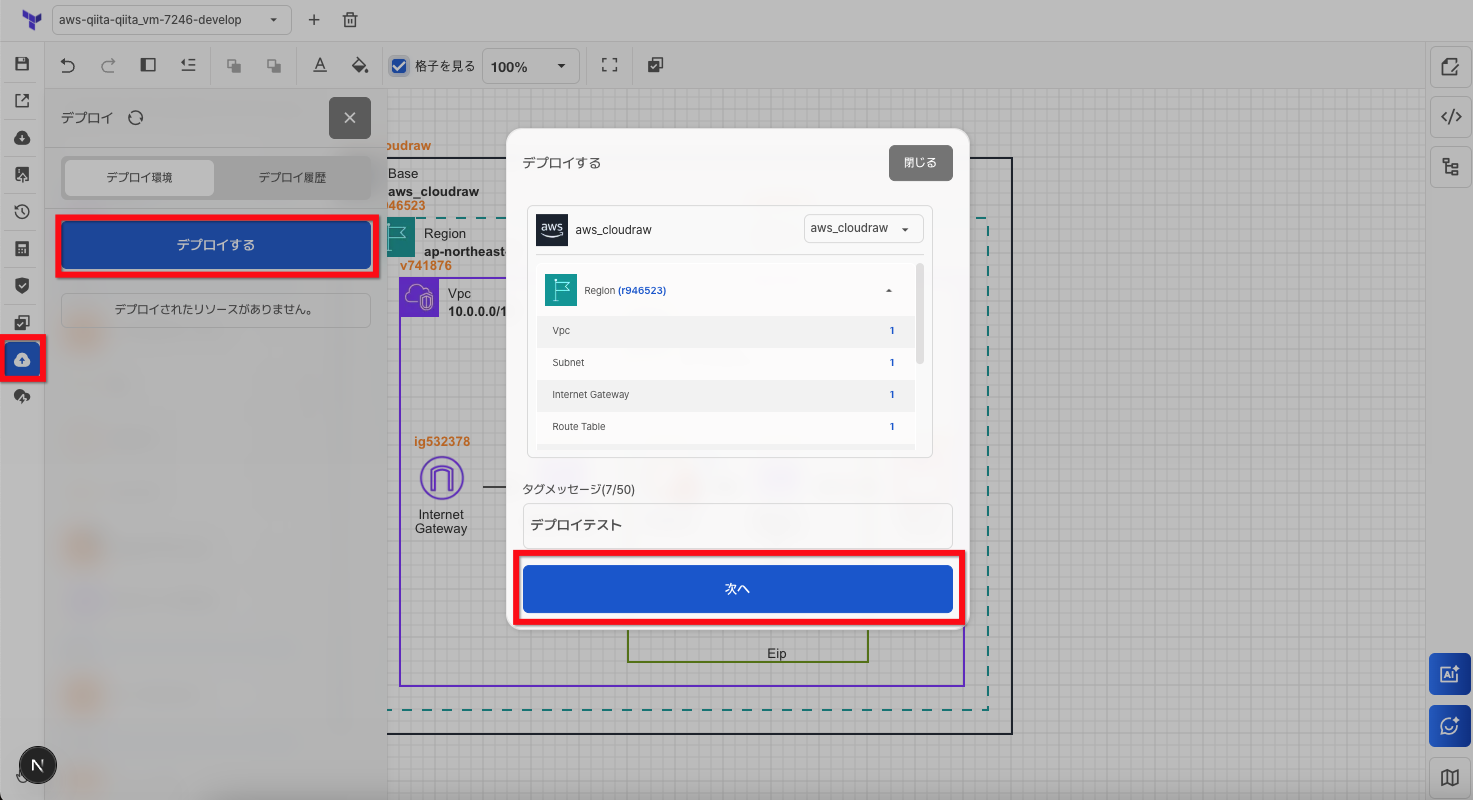Click the trash delete icon at top
The height and width of the screenshot is (800, 1473).
350,20
